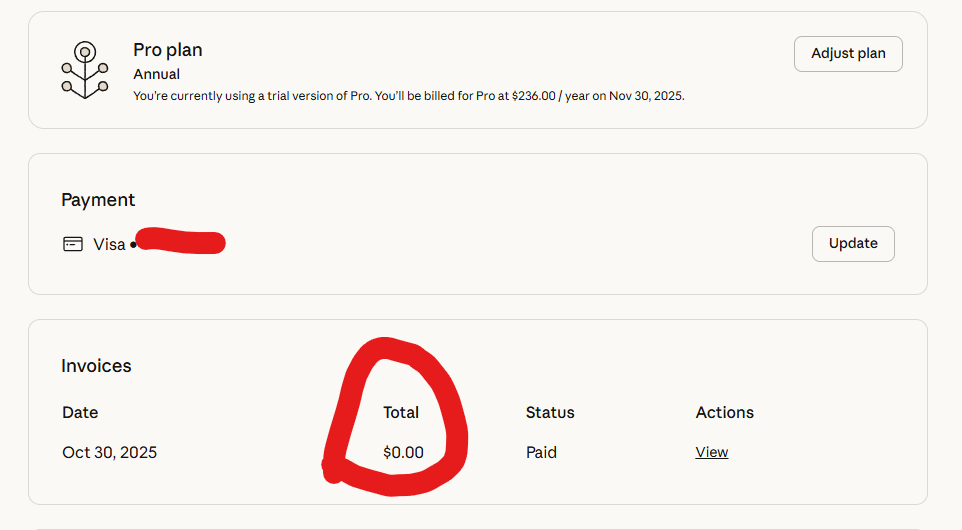Click the Pro plan heading
Viewport: 962px width, 530px height.
click(168, 50)
